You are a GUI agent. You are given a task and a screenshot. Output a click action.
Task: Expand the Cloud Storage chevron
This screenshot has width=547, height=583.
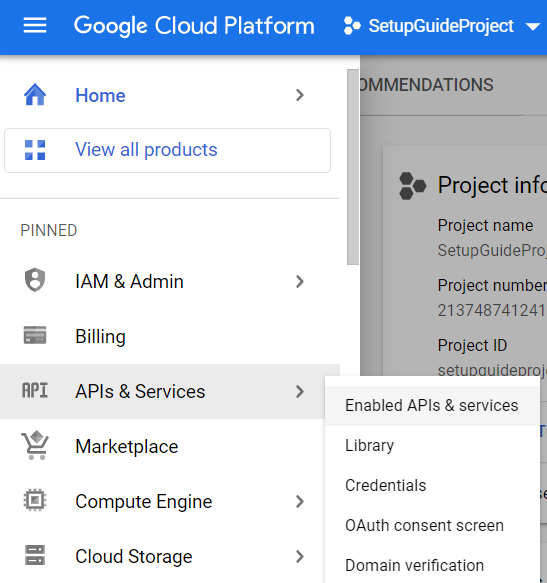click(x=300, y=557)
